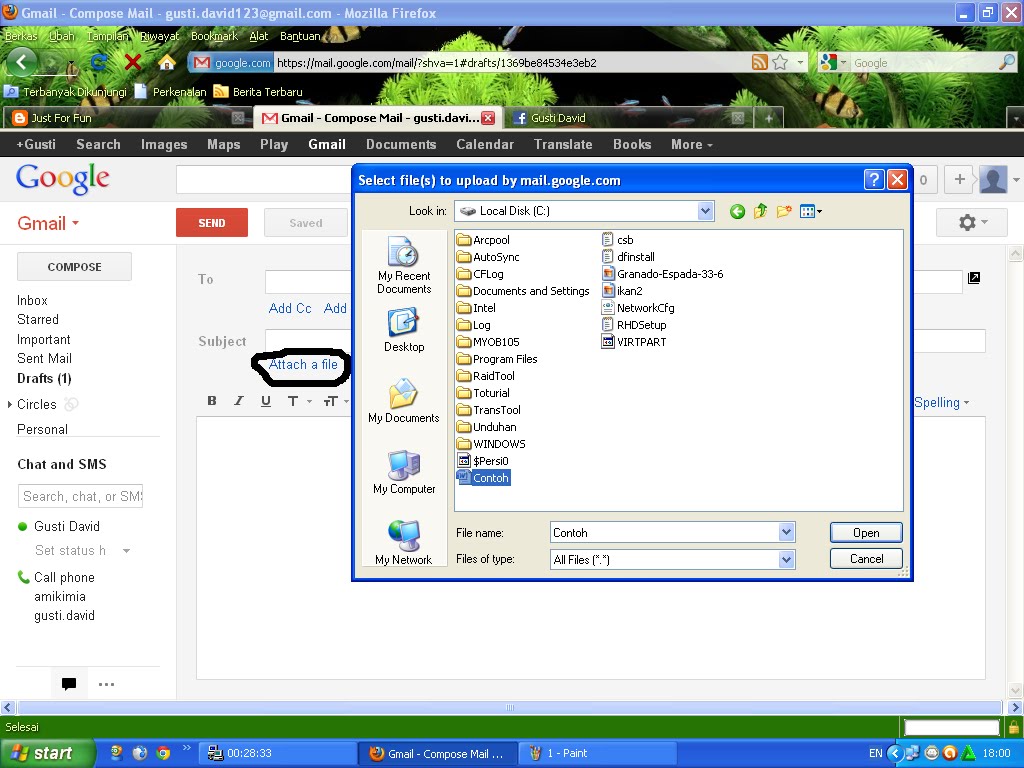Apply bold formatting in compose toolbar
The width and height of the screenshot is (1024, 768).
pyautogui.click(x=212, y=401)
